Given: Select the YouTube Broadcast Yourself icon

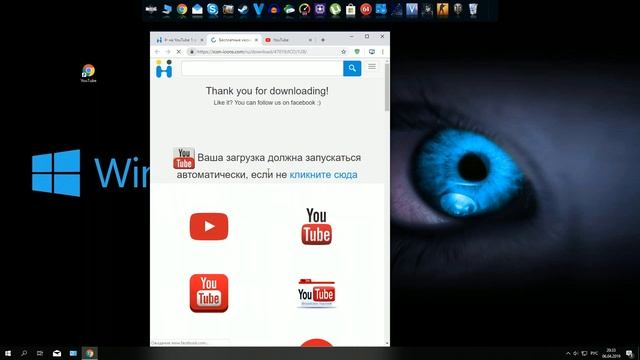Looking at the screenshot, I should tap(316, 293).
